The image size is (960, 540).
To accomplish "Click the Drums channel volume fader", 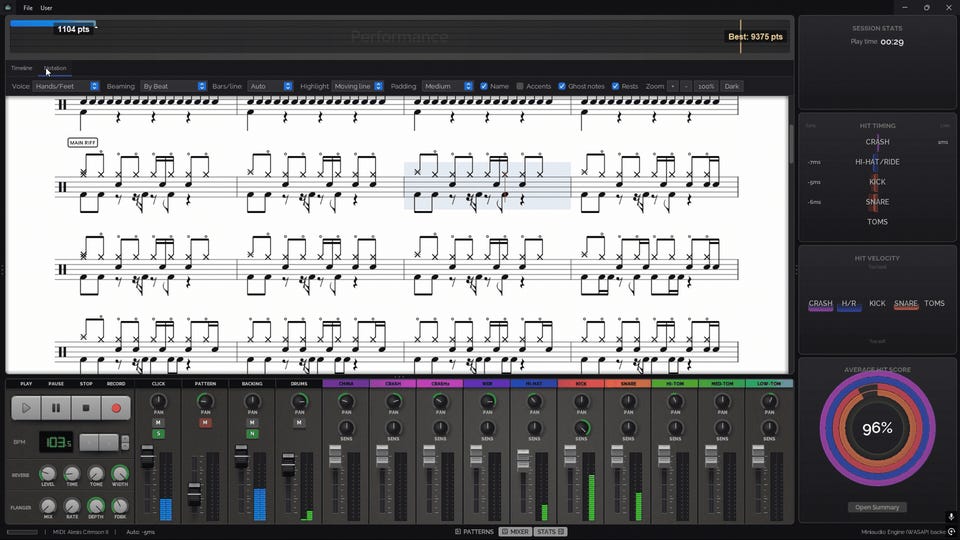I will coord(288,464).
